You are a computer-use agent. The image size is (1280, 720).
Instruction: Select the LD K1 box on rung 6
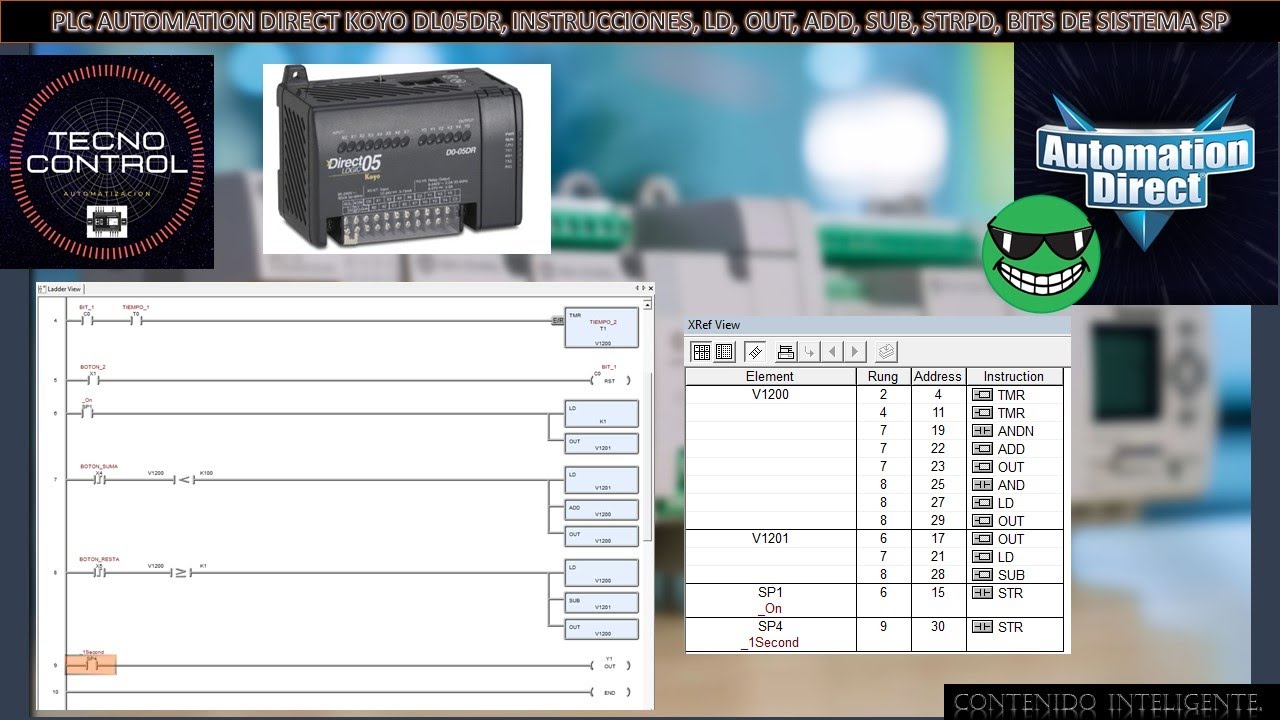coord(601,414)
